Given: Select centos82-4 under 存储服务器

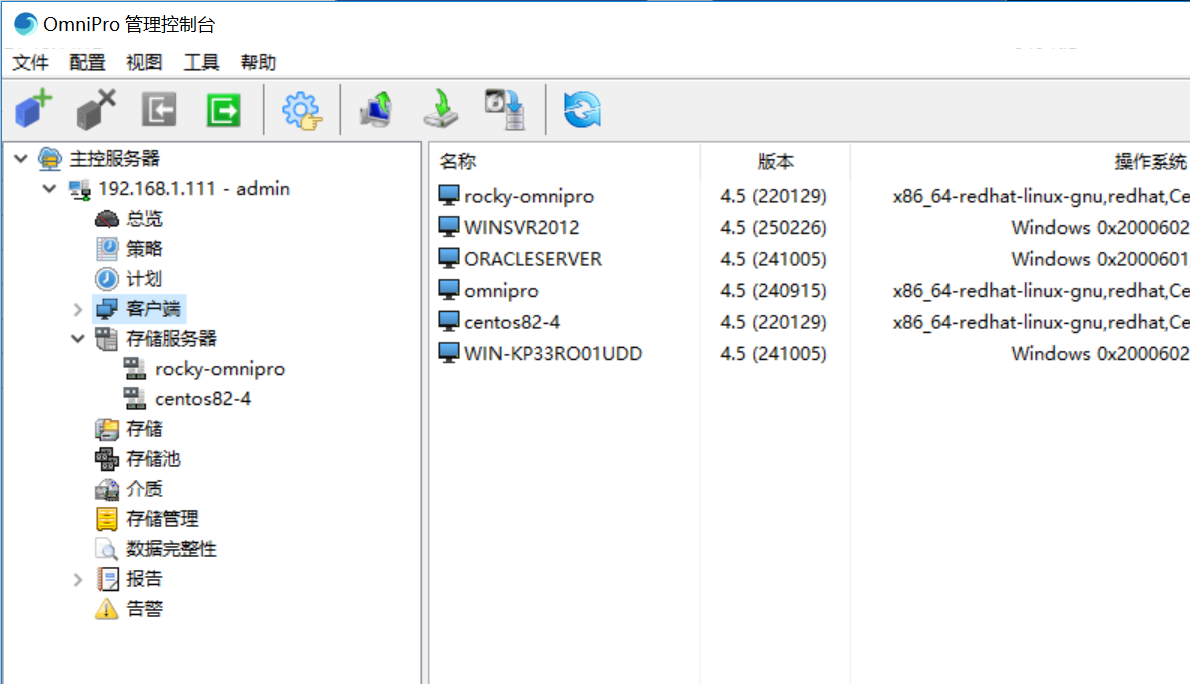Looking at the screenshot, I should (202, 399).
